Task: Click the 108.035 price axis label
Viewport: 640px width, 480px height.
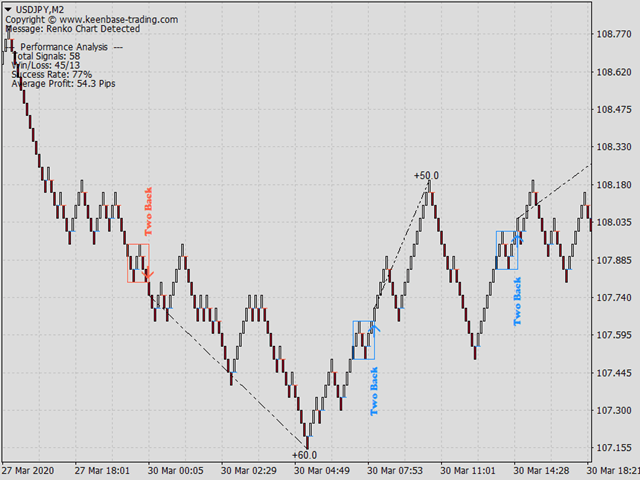Action: pos(614,222)
